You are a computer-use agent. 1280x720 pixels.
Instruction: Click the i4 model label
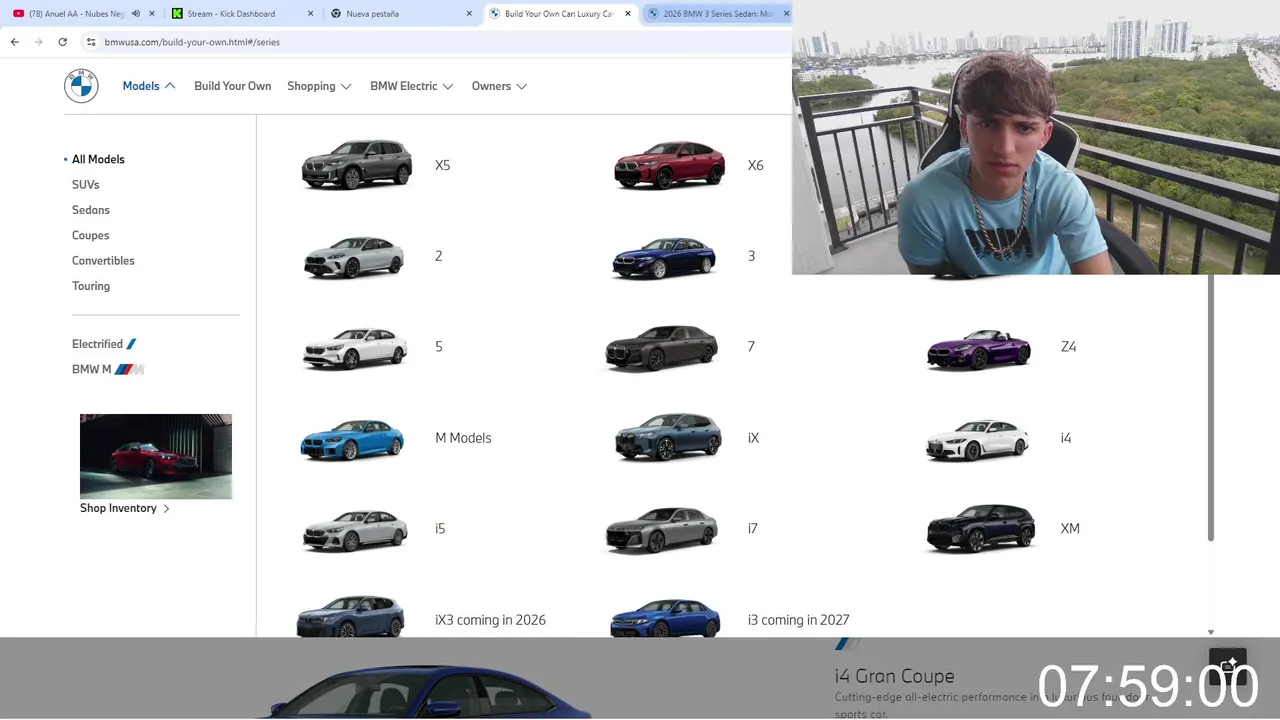[x=1066, y=438]
